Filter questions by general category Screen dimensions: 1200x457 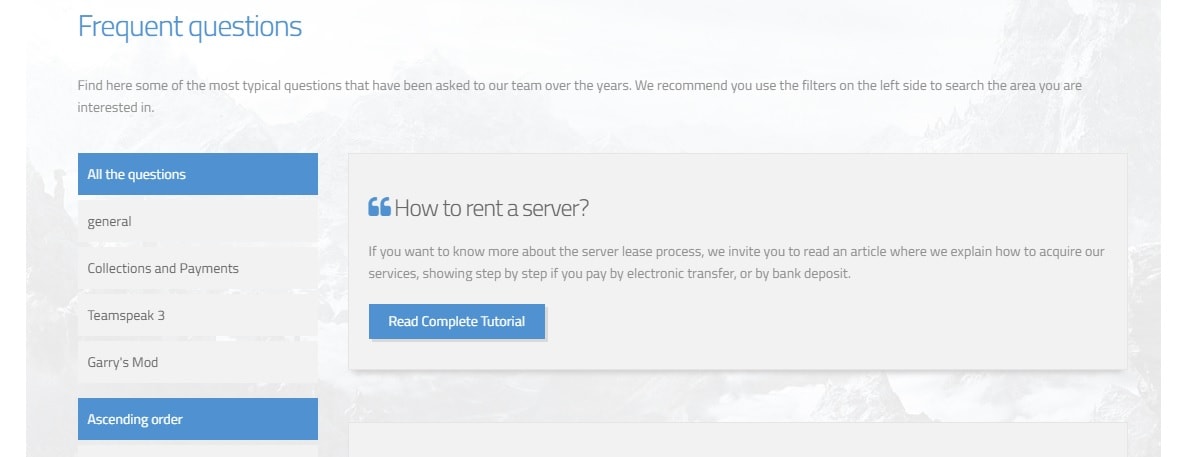[198, 221]
